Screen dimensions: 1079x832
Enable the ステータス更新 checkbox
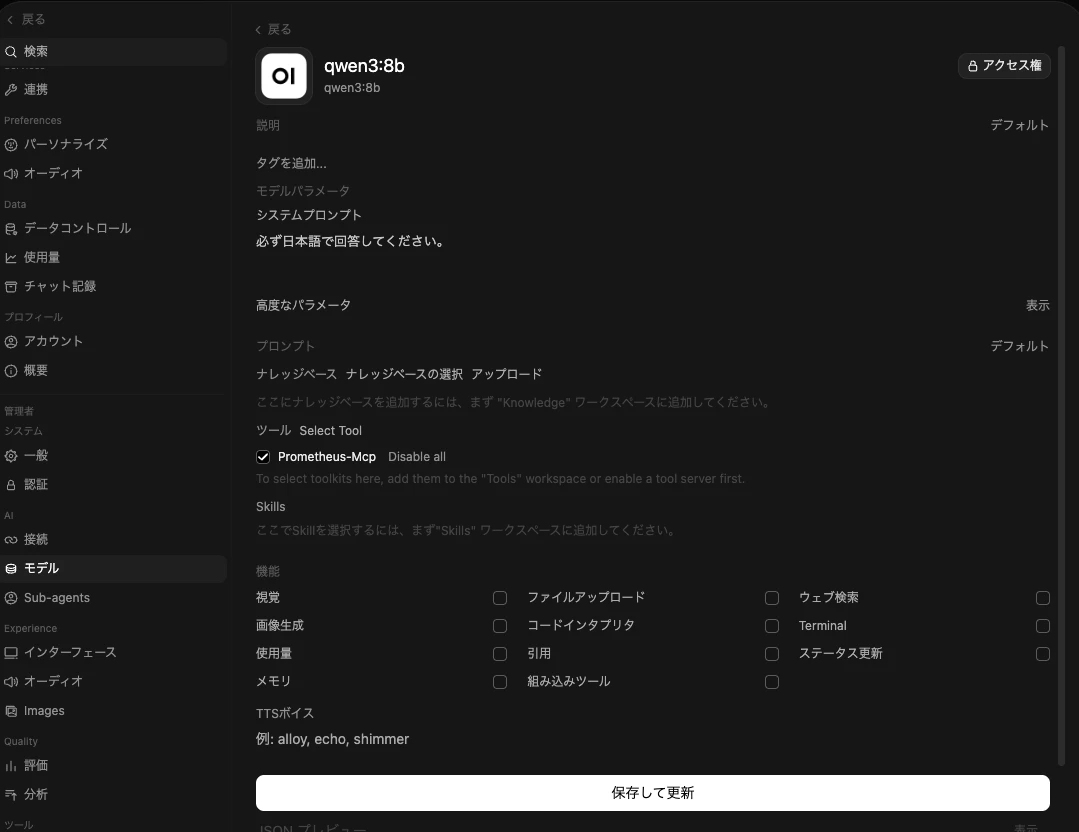(x=1043, y=654)
